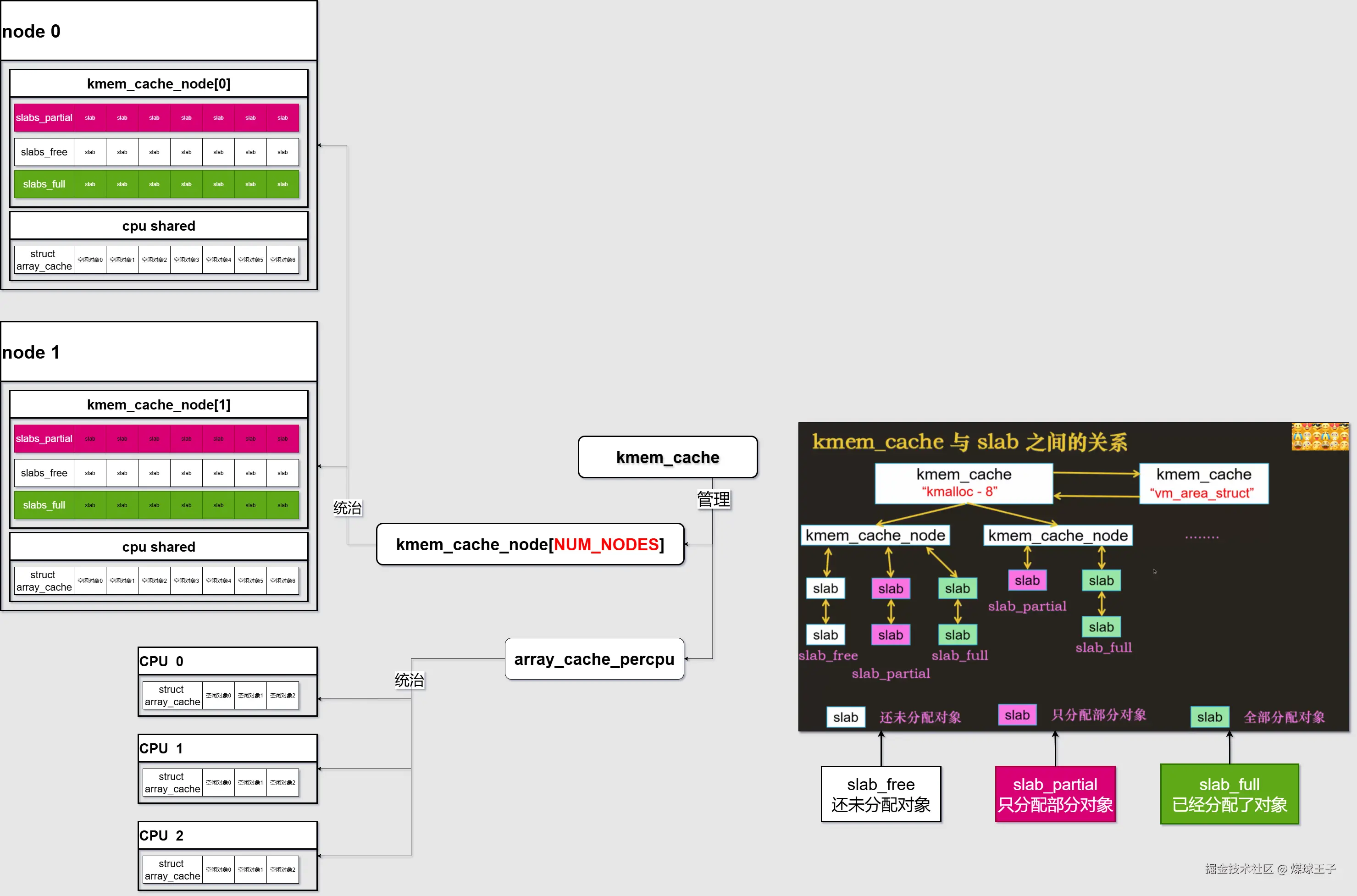
Task: Select the CPU 2 header box
Action: pos(227,835)
